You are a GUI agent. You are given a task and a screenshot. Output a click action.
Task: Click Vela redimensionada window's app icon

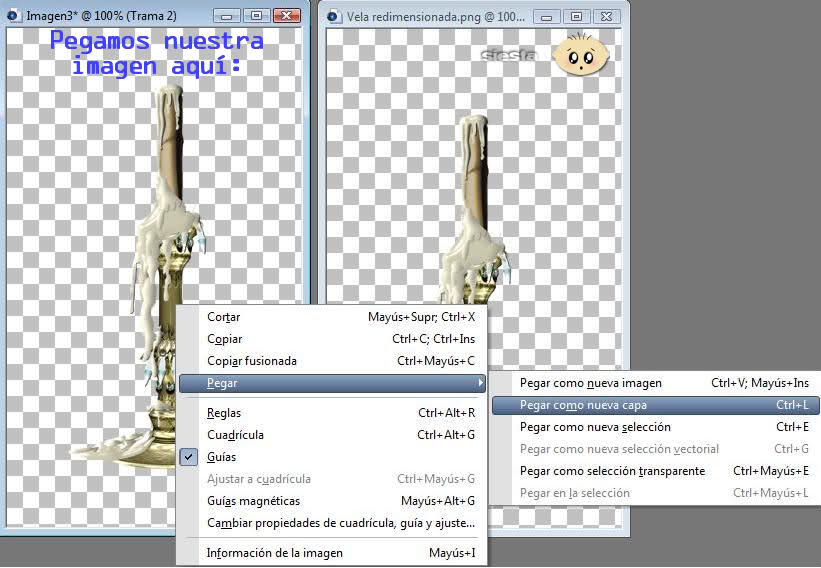tap(333, 16)
